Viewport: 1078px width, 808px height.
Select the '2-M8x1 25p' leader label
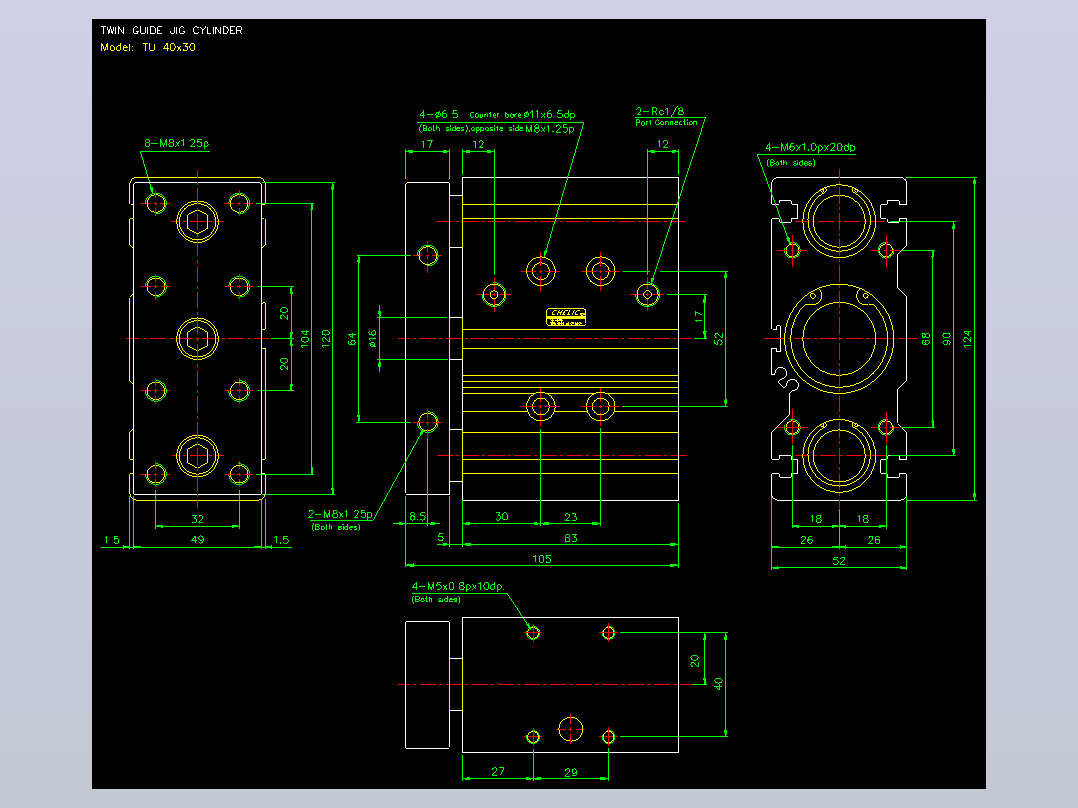click(340, 514)
